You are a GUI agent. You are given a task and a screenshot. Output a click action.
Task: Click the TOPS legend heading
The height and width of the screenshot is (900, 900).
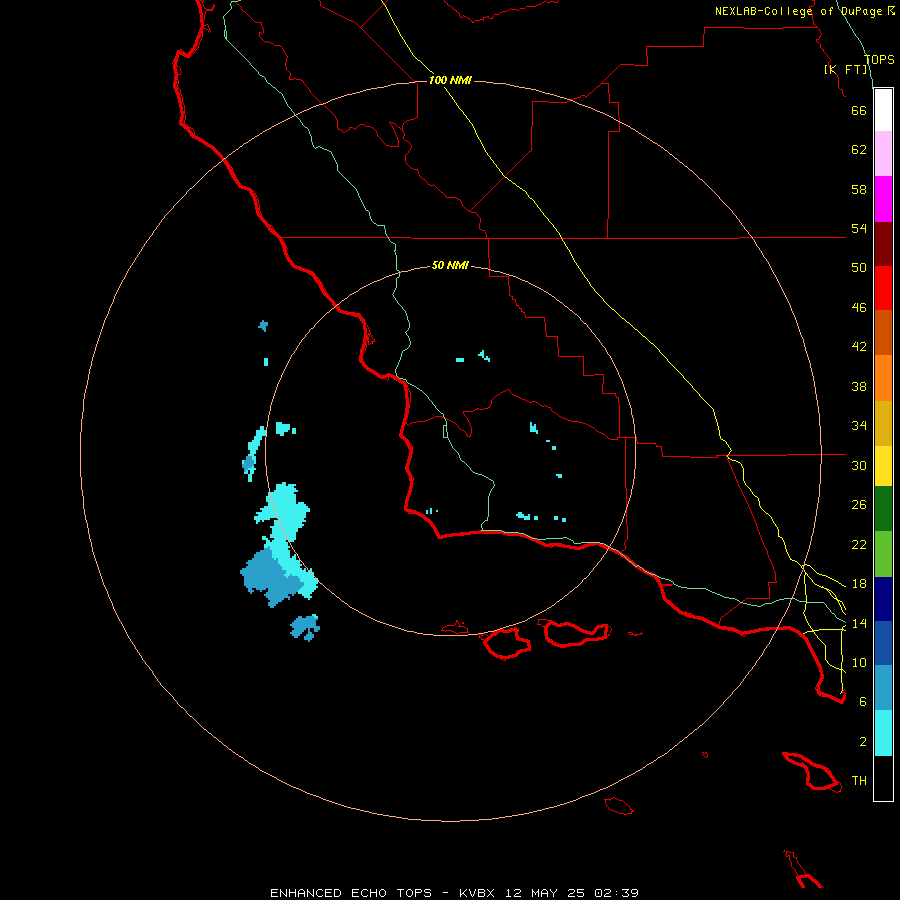point(879,60)
